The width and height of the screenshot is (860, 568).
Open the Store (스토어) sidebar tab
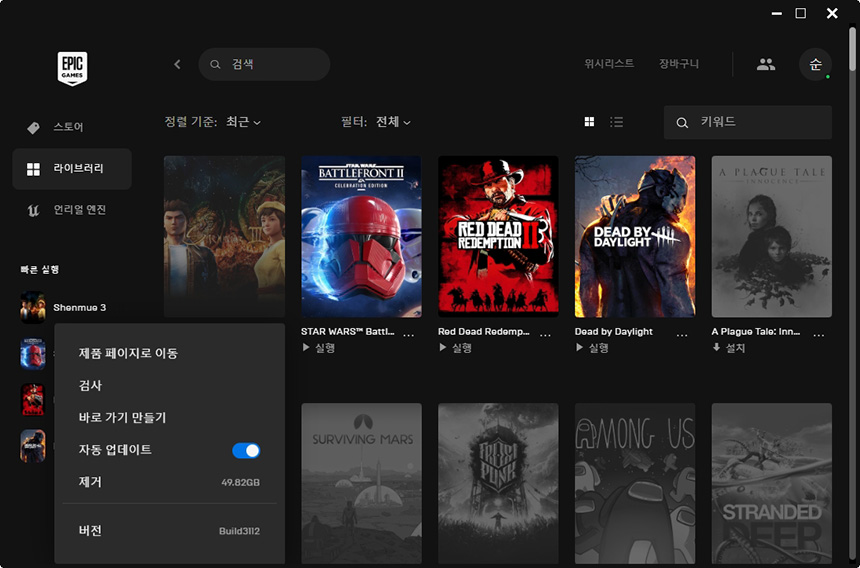[72, 127]
